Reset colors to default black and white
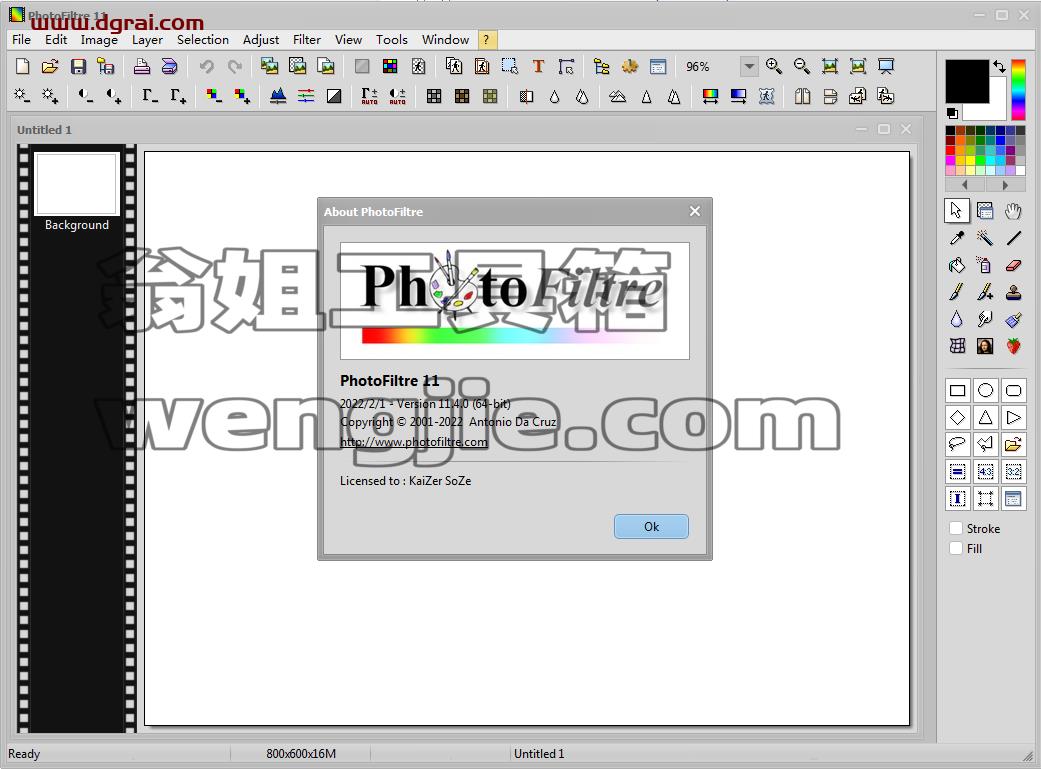 (952, 114)
